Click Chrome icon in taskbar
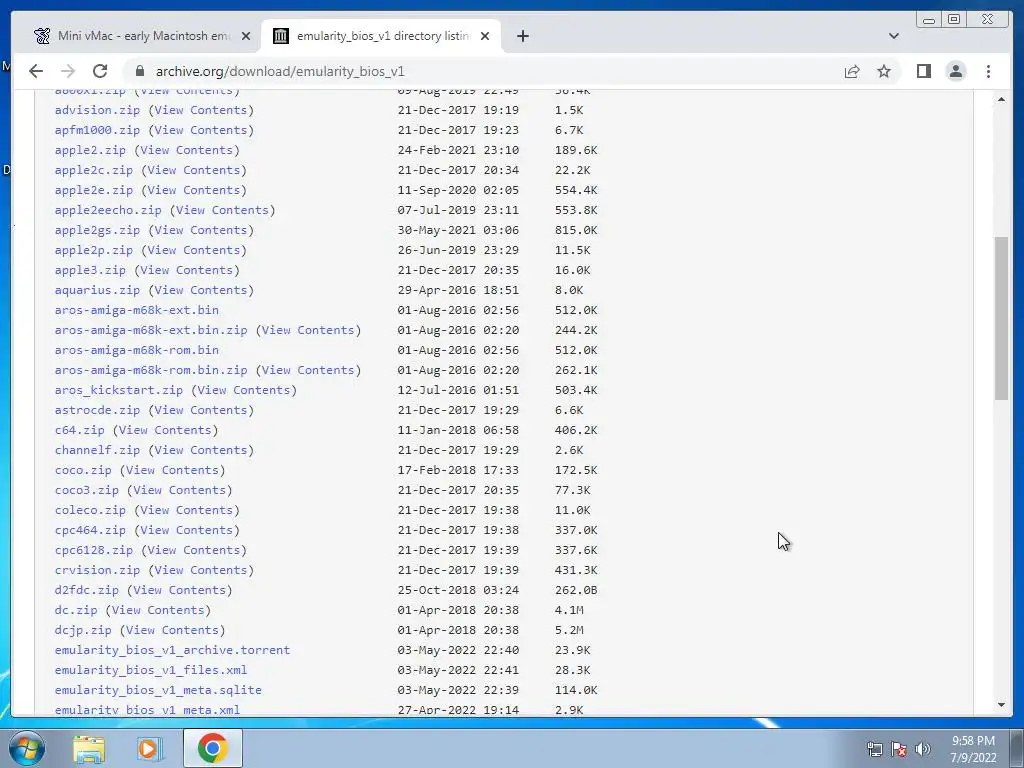The height and width of the screenshot is (768, 1024). pos(212,748)
